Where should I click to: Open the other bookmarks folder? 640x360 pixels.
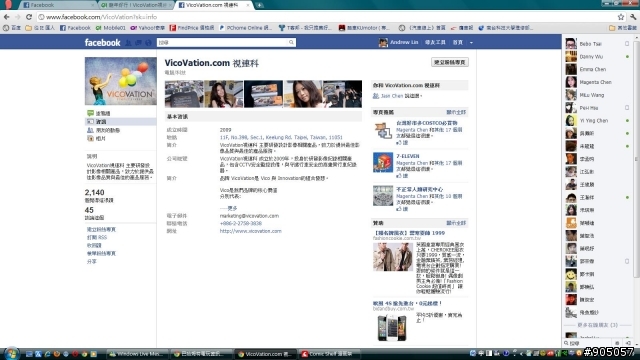pos(622,28)
